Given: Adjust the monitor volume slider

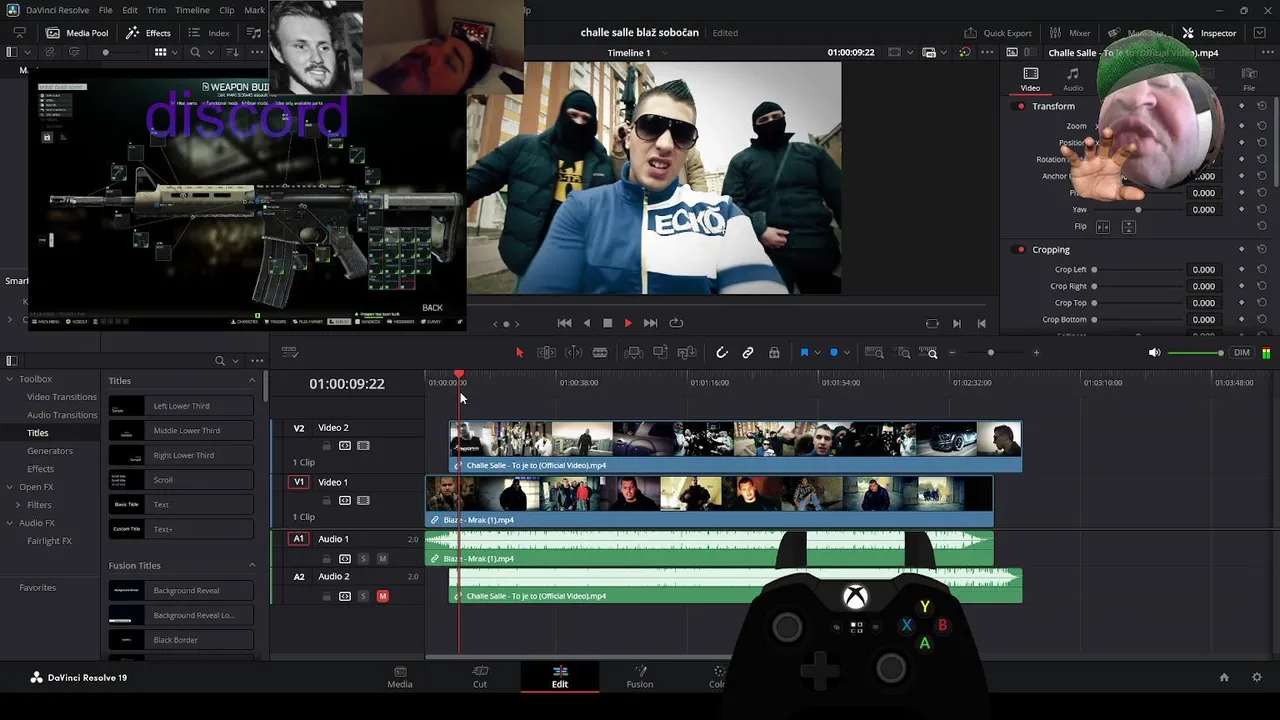Looking at the screenshot, I should pyautogui.click(x=1196, y=353).
